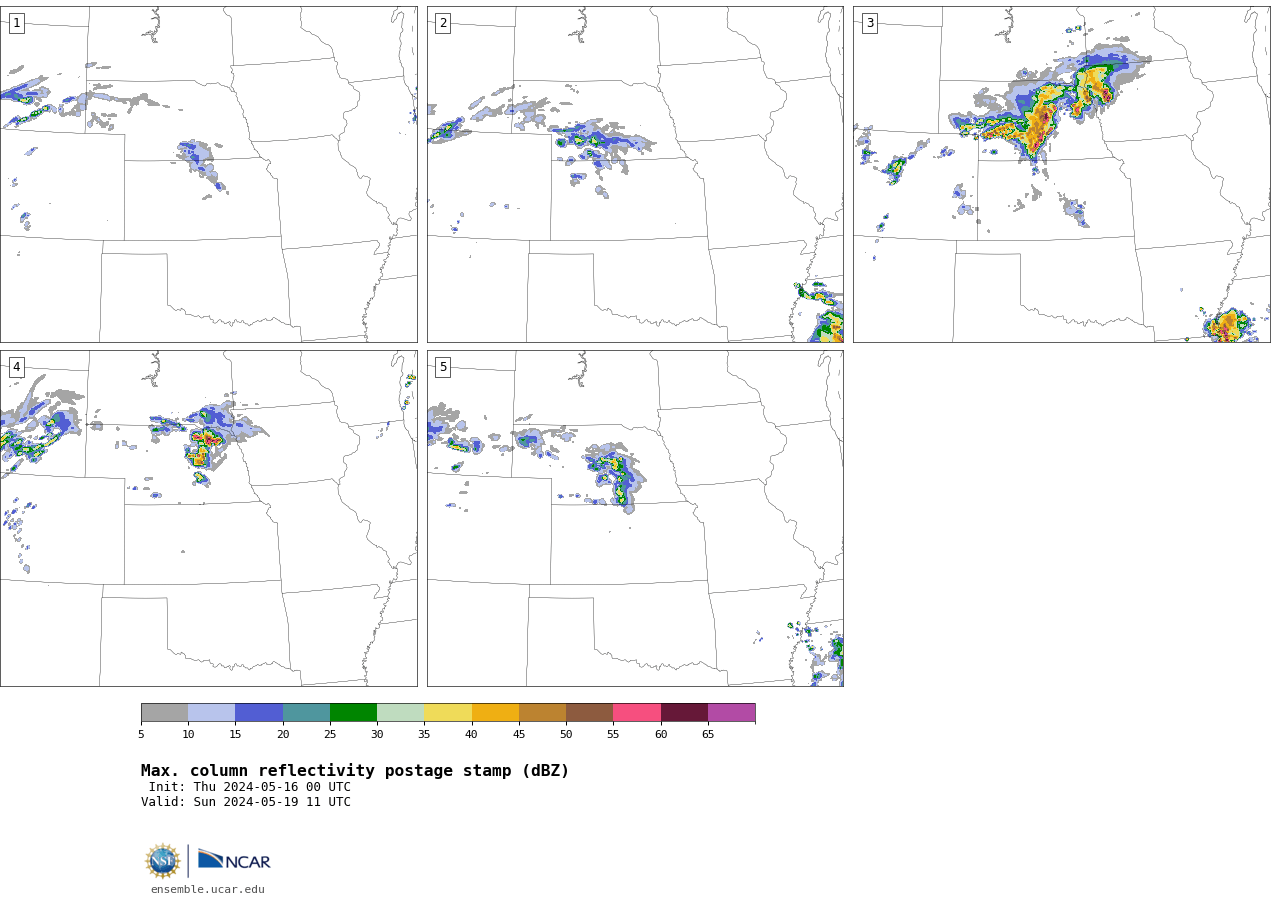Click the gray 5-10 dBZ color swatch
The width and height of the screenshot is (1280, 901).
coord(164,712)
